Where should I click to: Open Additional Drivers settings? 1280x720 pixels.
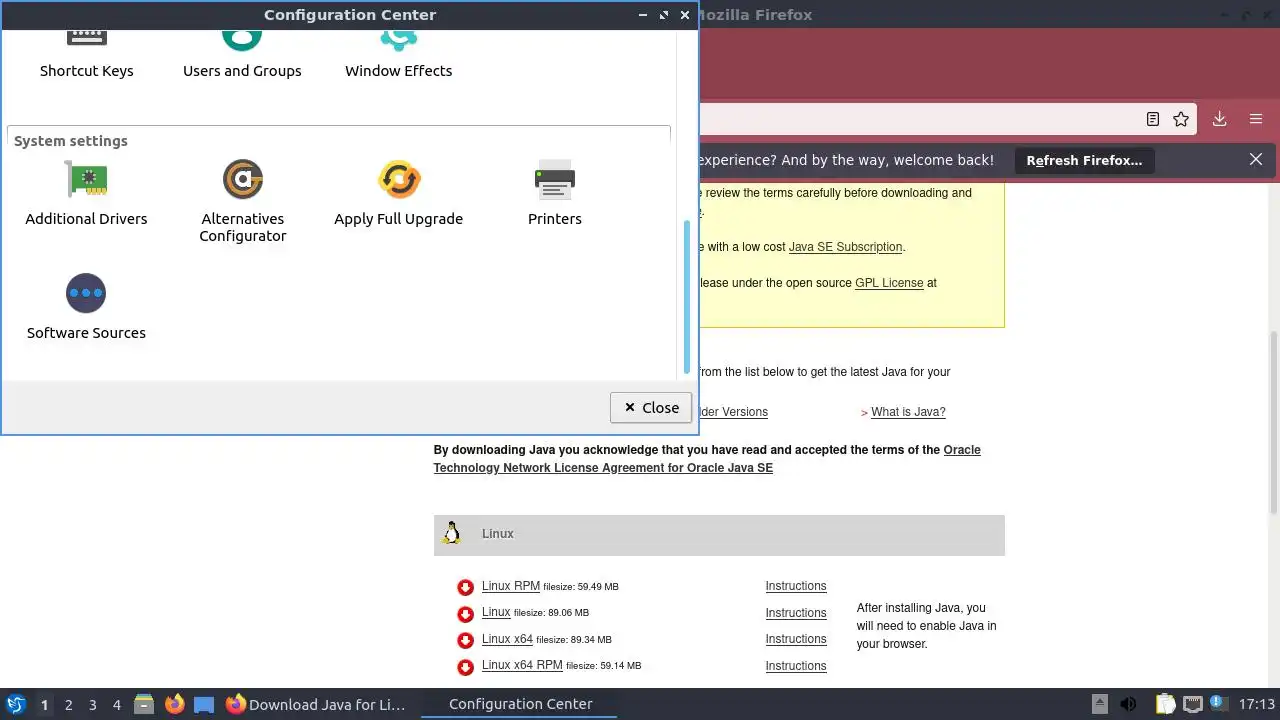86,193
